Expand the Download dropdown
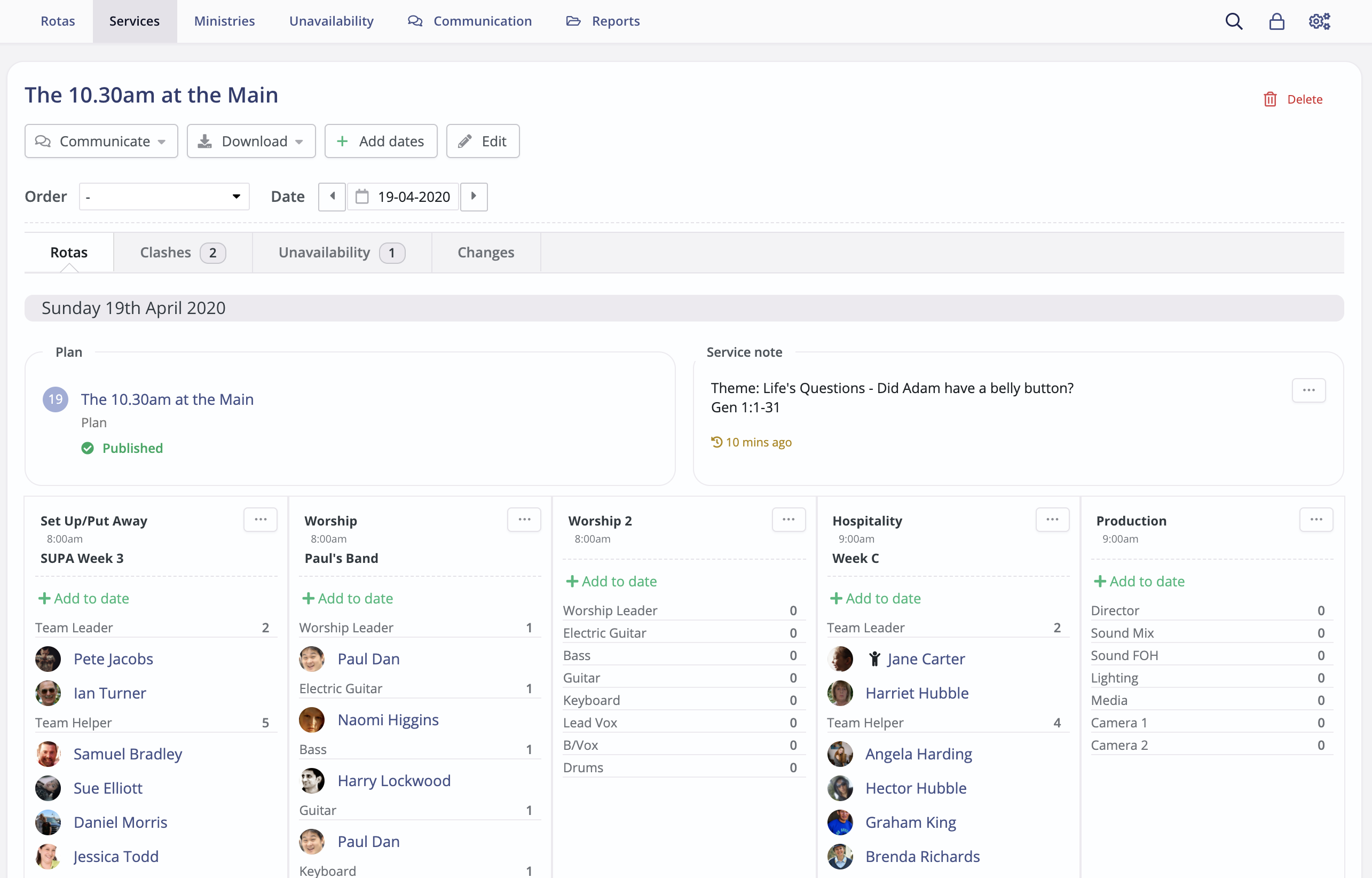1372x878 pixels. coord(251,141)
